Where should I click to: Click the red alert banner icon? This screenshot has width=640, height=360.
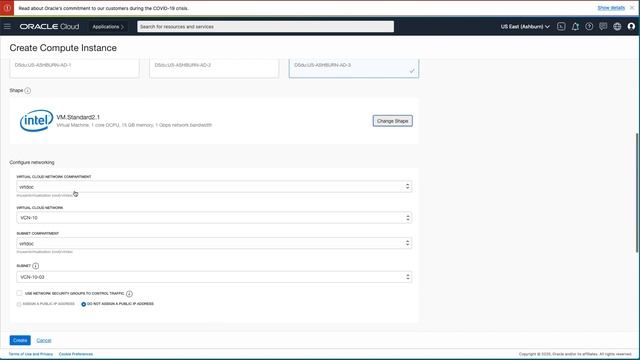(7, 8)
